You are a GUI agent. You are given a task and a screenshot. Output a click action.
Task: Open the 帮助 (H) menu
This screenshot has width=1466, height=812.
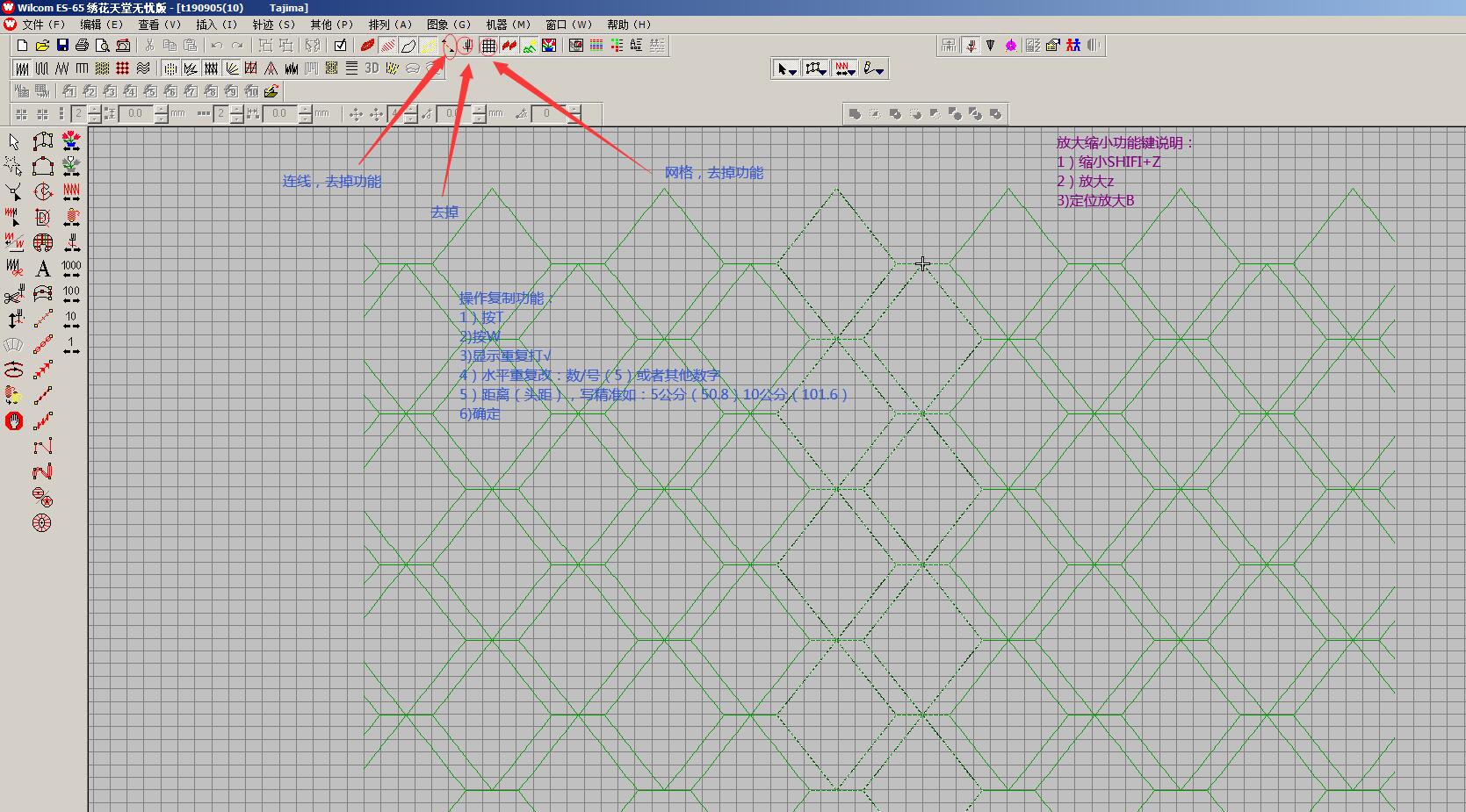(x=629, y=25)
